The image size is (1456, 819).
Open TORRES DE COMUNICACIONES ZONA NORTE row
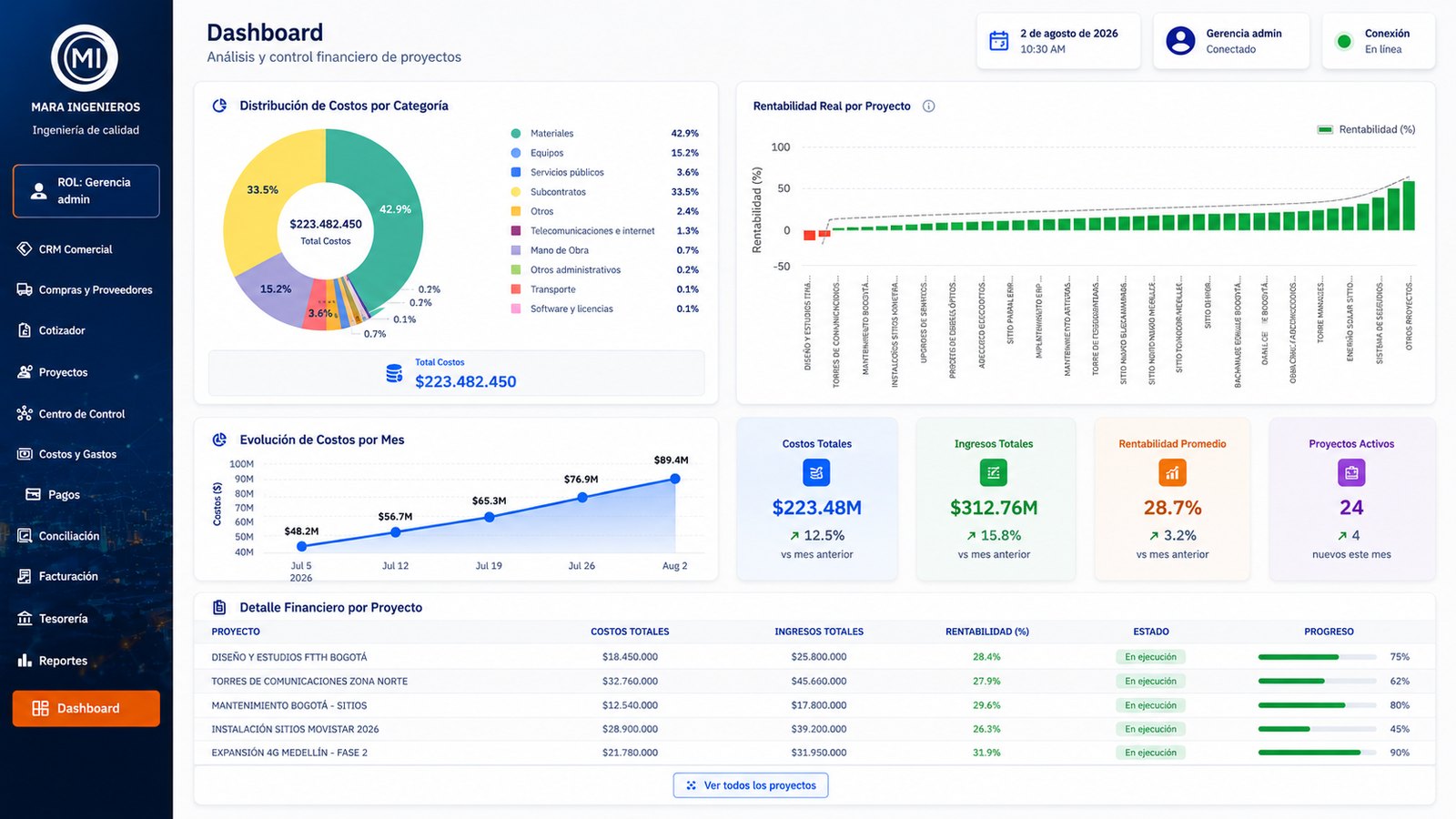click(814, 681)
